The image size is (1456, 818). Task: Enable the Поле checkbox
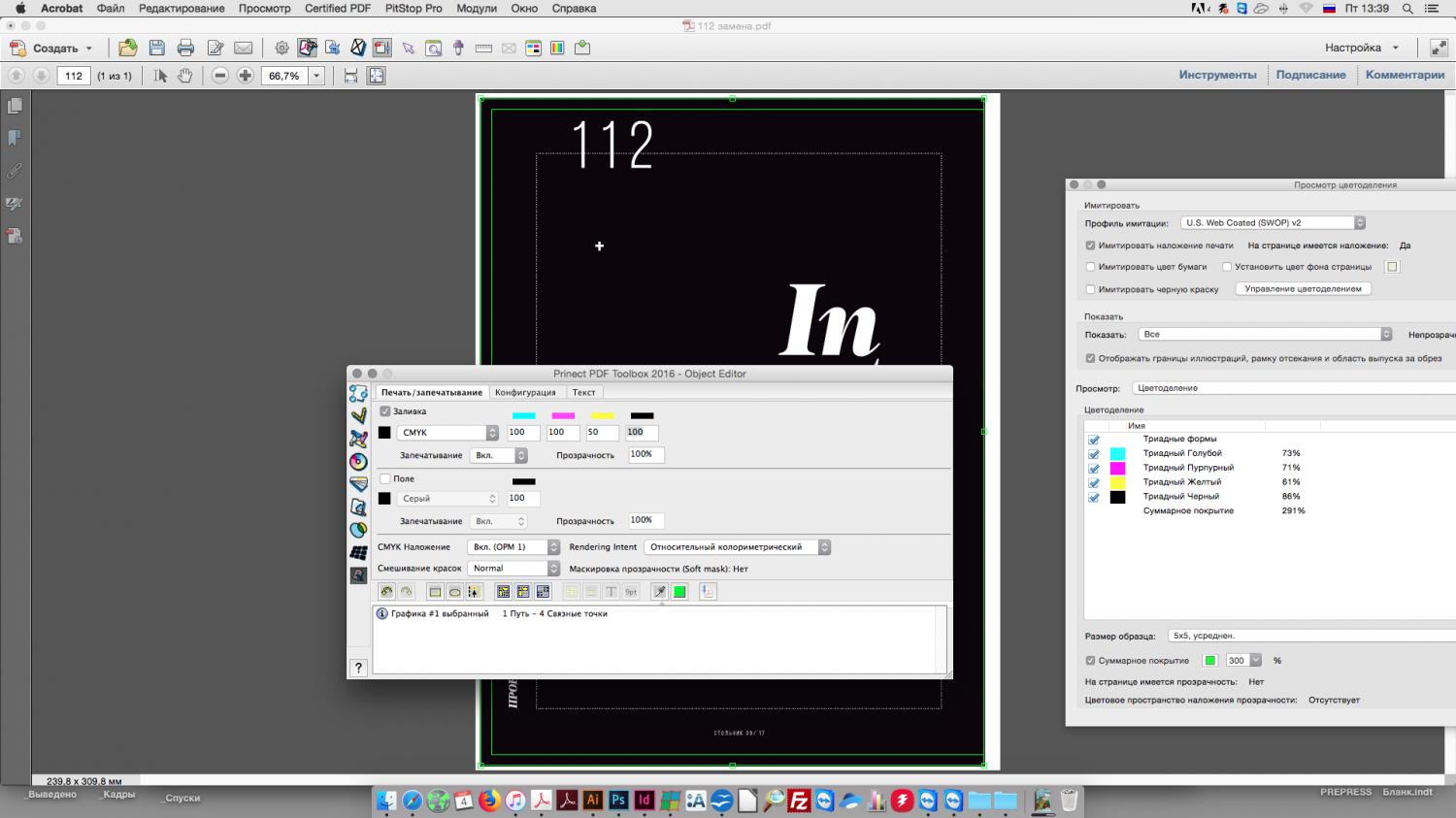[x=385, y=478]
